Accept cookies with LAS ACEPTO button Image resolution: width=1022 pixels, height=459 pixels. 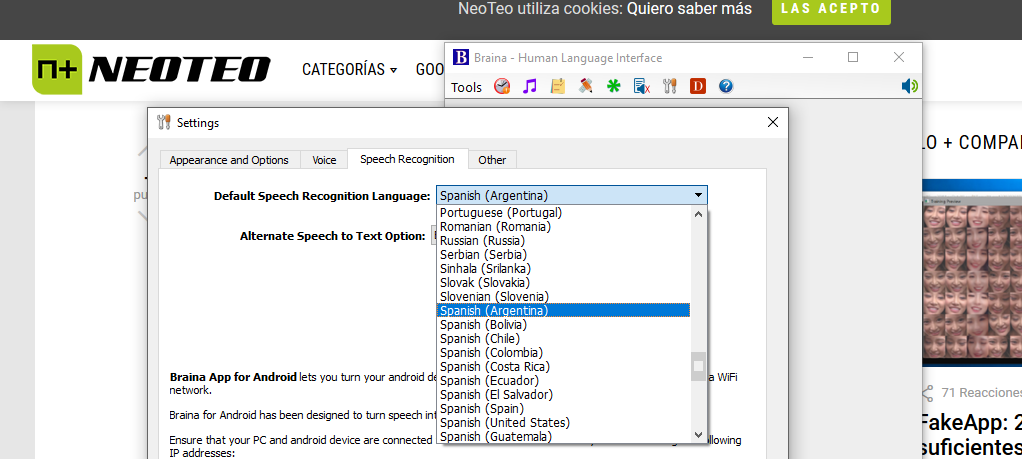(831, 9)
